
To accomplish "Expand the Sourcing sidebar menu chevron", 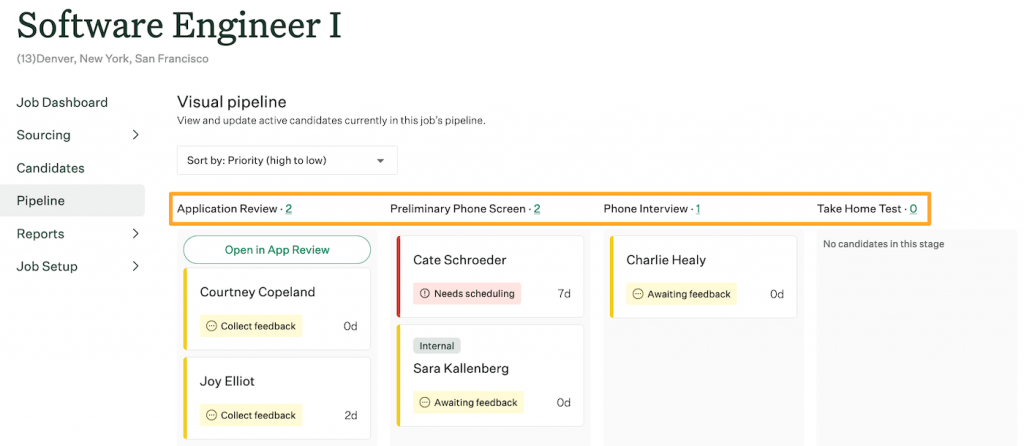I will pyautogui.click(x=135, y=135).
